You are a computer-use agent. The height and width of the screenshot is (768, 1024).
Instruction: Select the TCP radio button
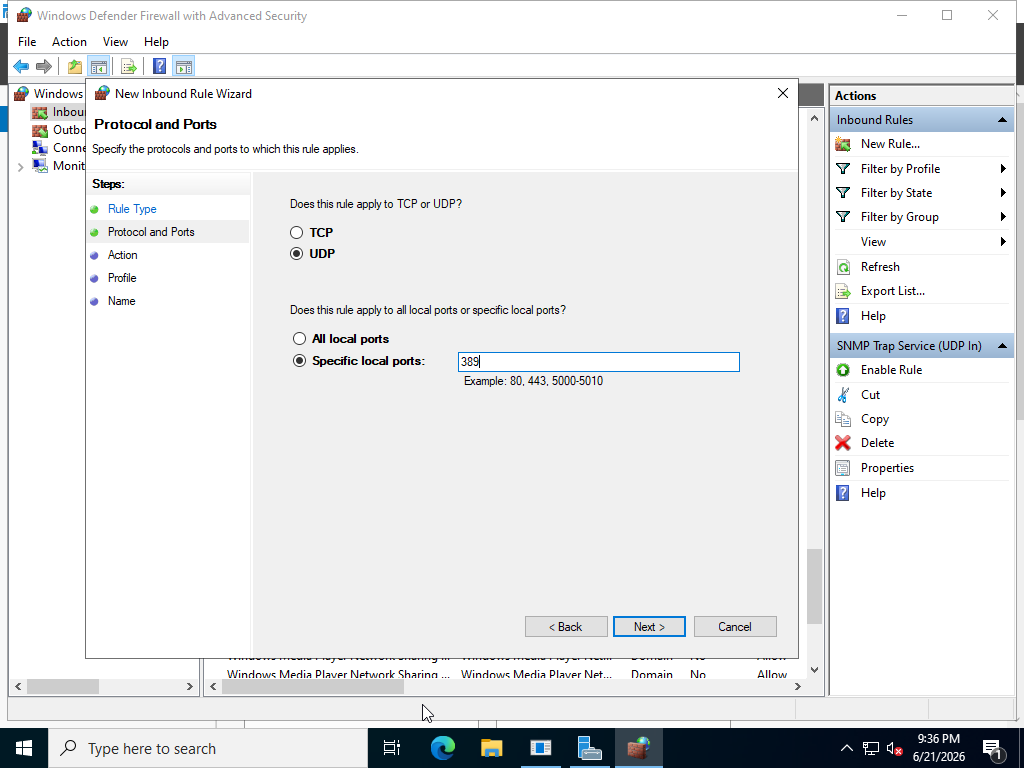coord(296,232)
